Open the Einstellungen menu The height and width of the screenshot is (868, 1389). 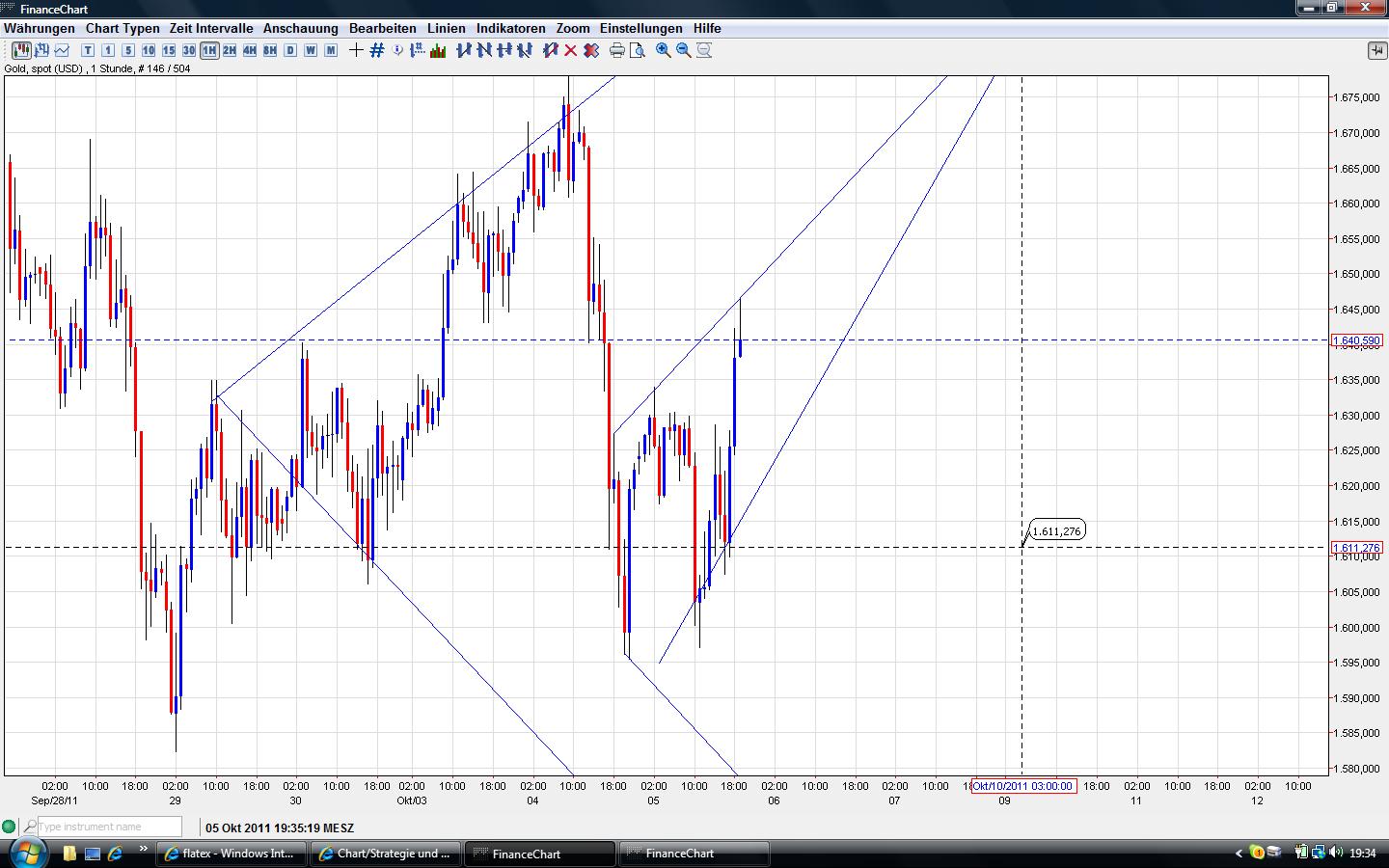[x=640, y=28]
